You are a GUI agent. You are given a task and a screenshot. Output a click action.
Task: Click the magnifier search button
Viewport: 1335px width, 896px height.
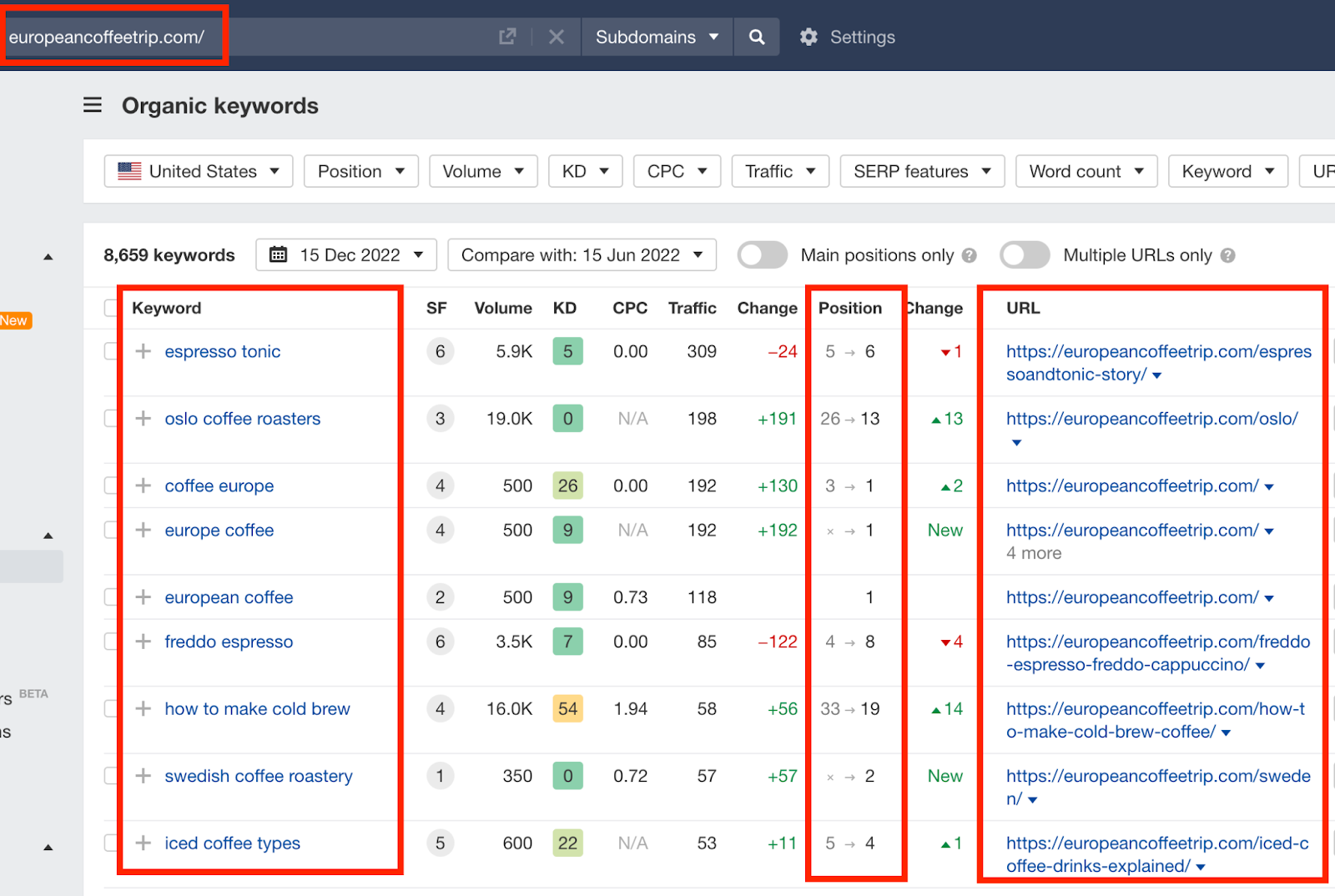[x=757, y=37]
